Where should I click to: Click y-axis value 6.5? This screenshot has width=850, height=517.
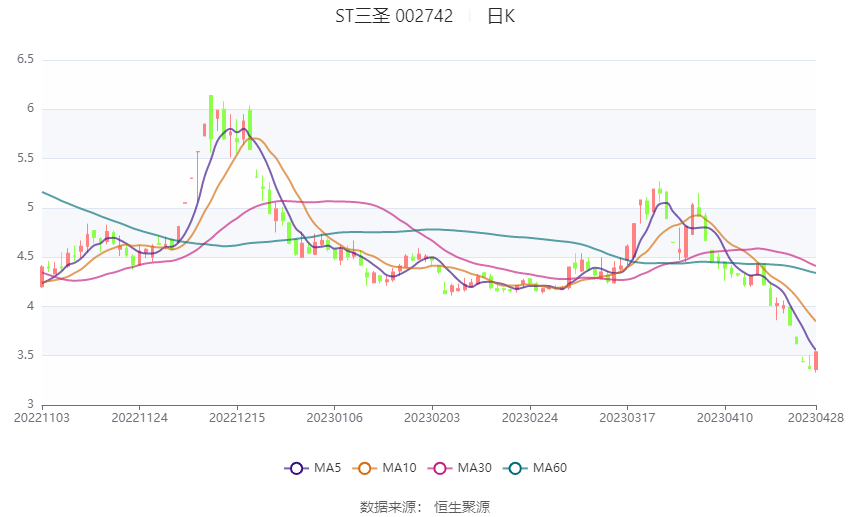point(25,59)
